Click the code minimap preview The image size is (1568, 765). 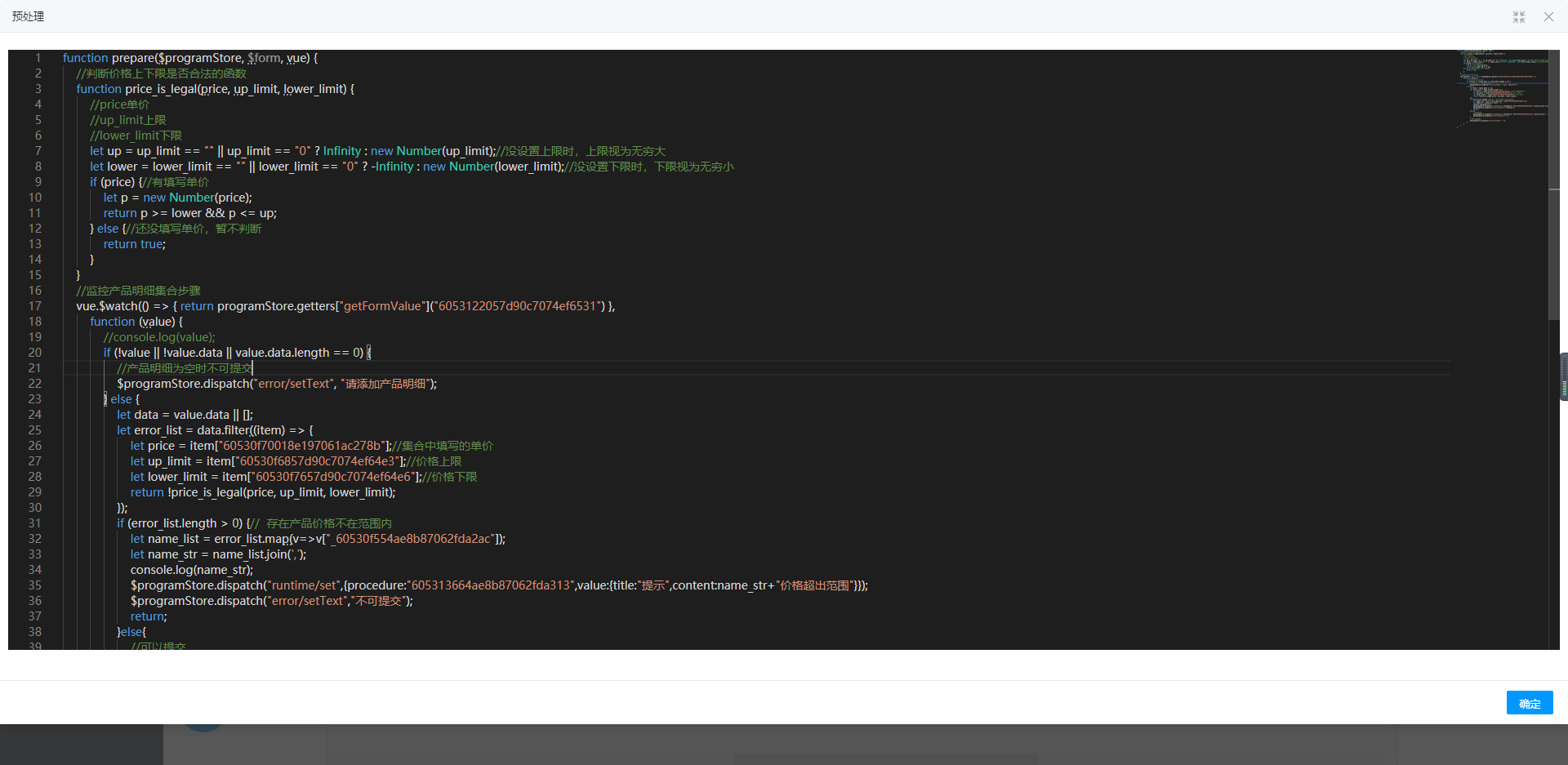coord(1501,88)
